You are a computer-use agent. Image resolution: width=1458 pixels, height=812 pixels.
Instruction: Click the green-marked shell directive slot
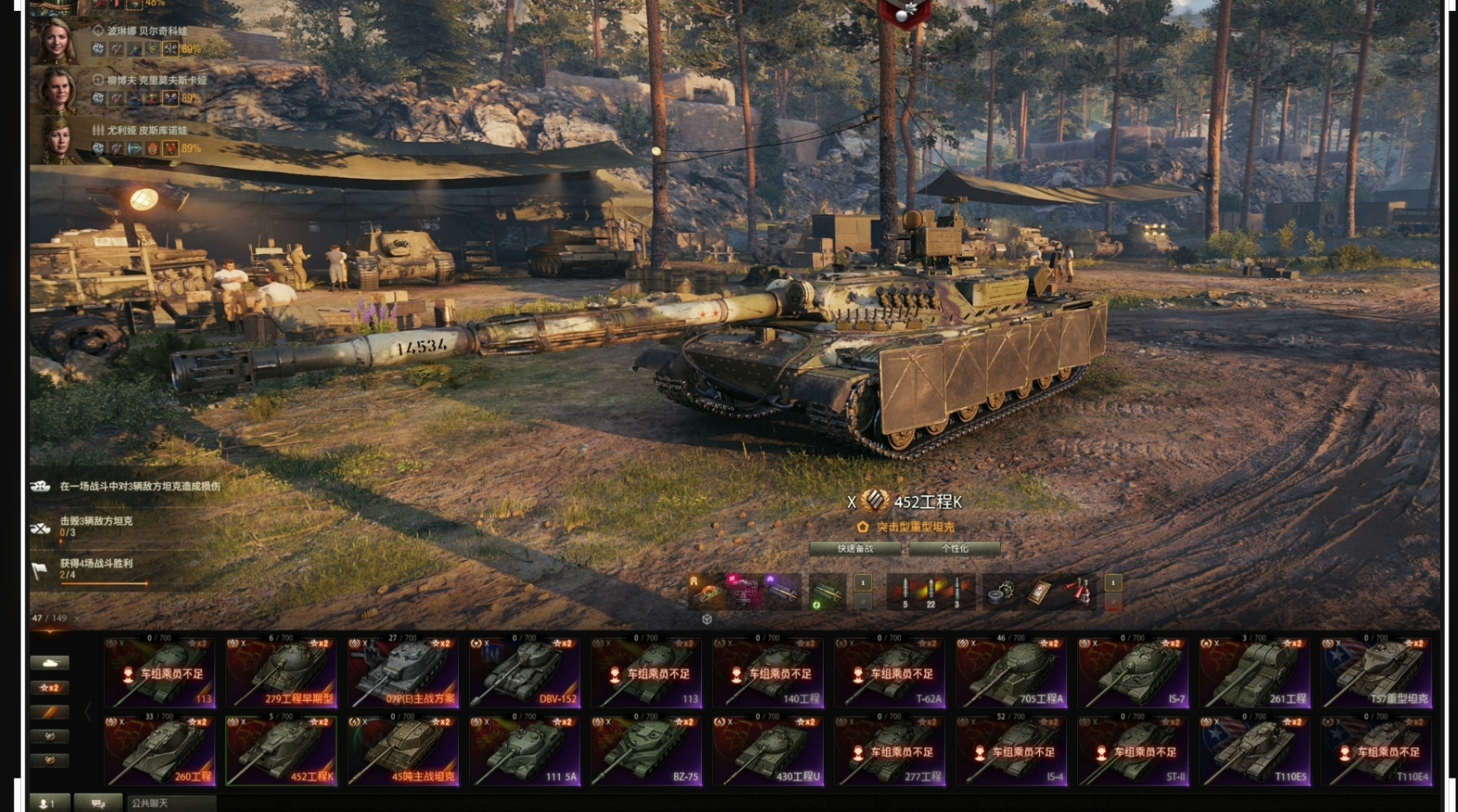[826, 593]
